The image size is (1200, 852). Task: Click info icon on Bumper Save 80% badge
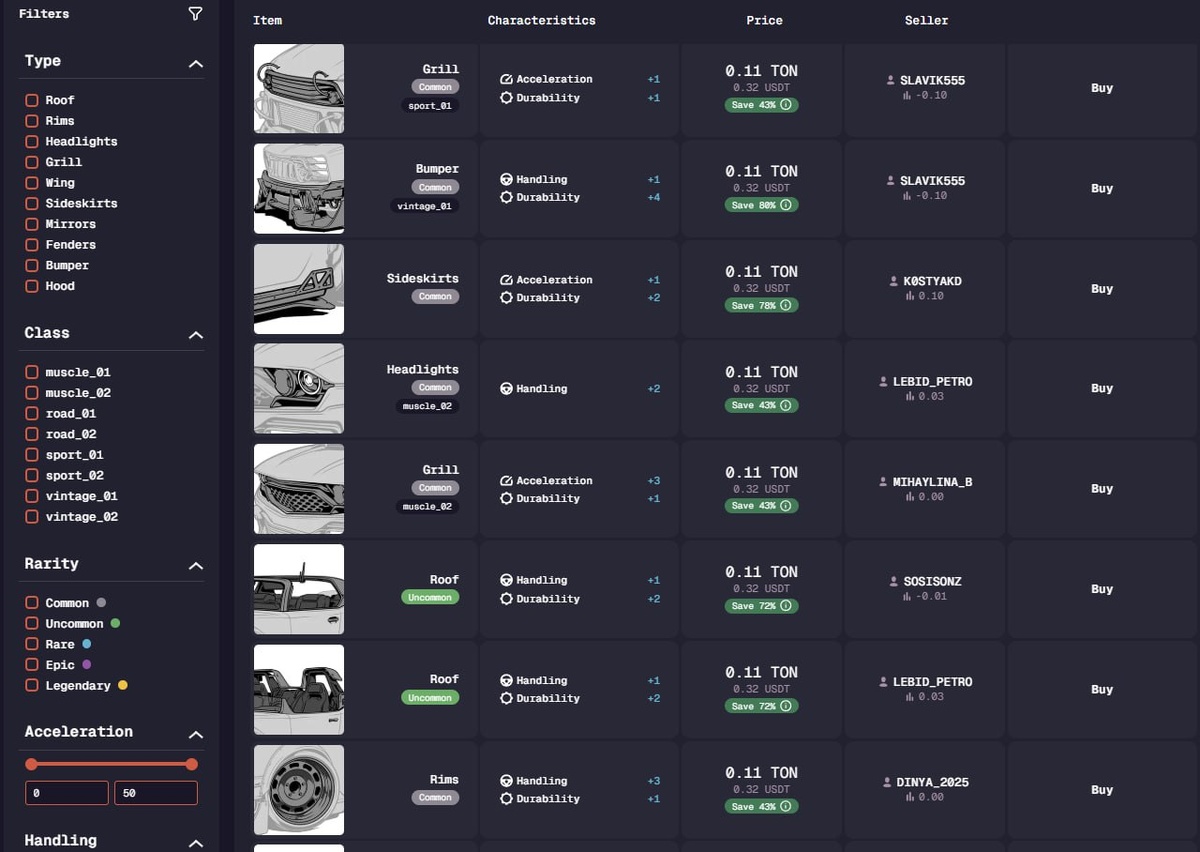click(786, 205)
